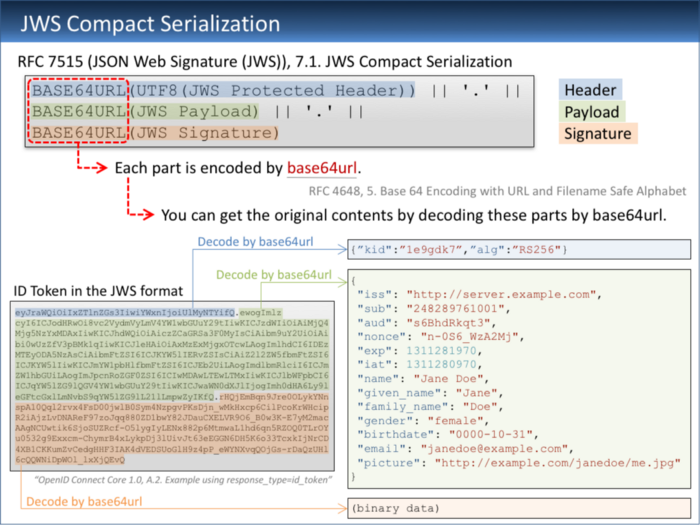Click the token header segment starting 'eyJraWQiOiIxZTlnZGs3'

[125, 312]
